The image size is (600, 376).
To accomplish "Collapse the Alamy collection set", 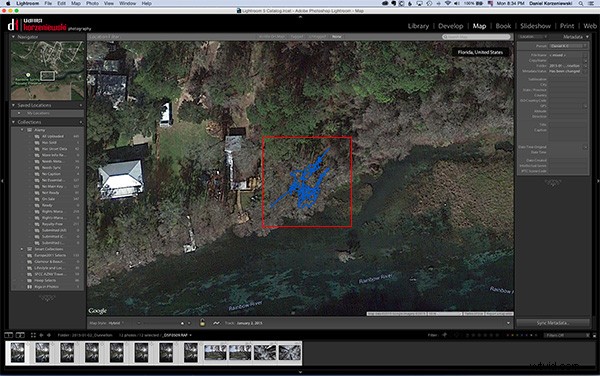I will (x=22, y=130).
